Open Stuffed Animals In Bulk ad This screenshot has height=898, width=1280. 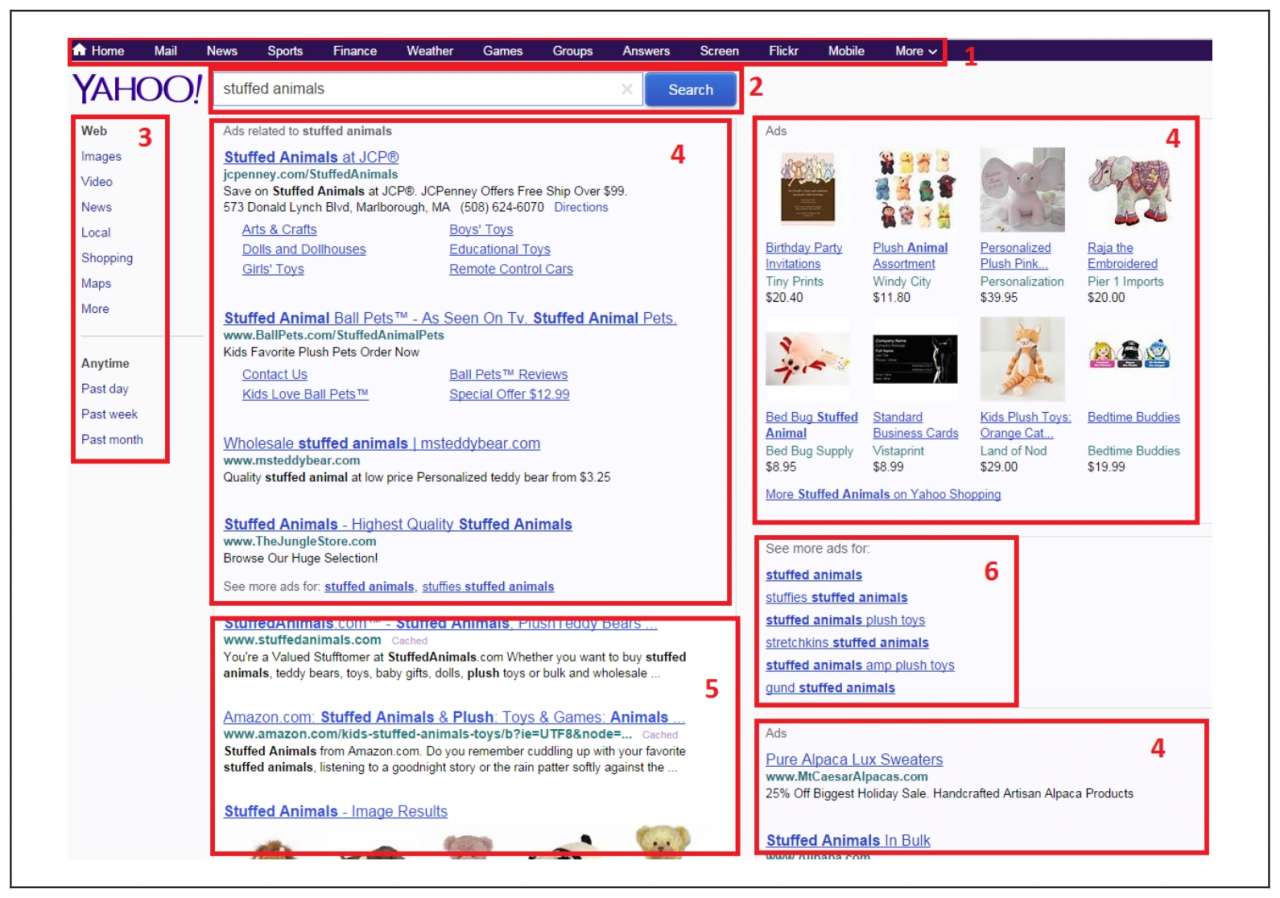[x=848, y=840]
